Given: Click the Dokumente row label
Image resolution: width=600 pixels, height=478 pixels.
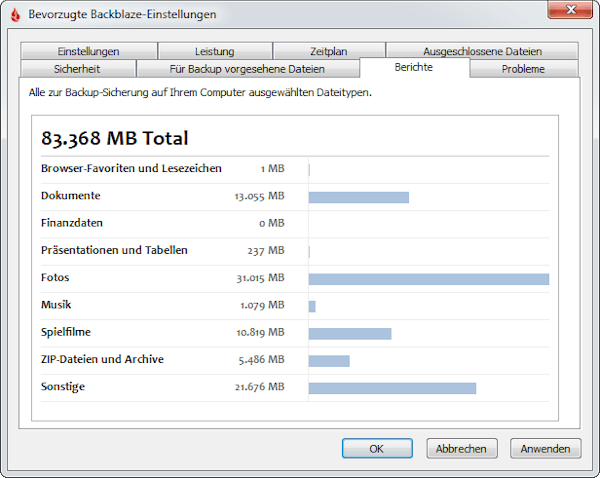Looking at the screenshot, I should (71, 196).
